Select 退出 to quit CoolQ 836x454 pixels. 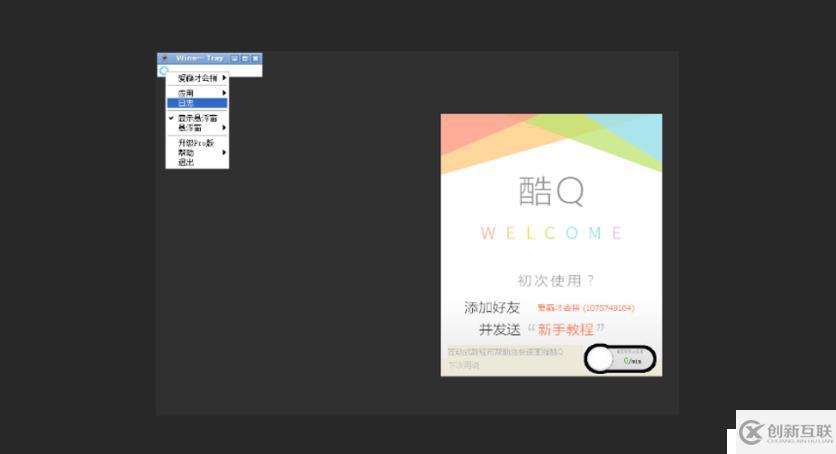click(197, 163)
